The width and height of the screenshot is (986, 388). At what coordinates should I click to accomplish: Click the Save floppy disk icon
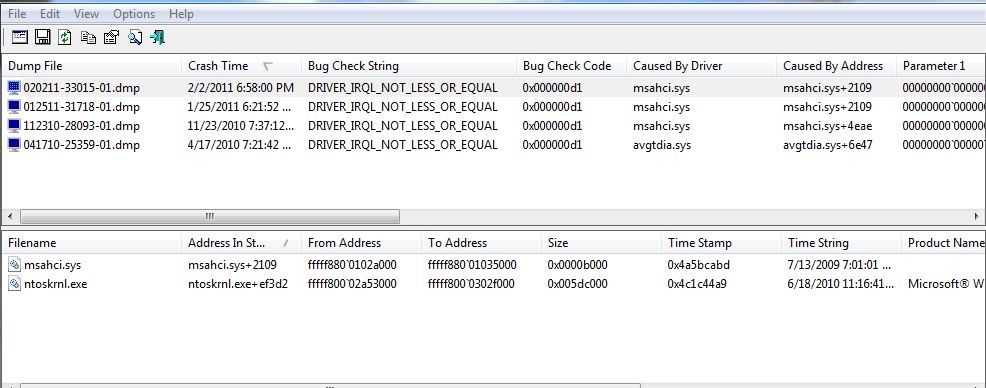[43, 38]
